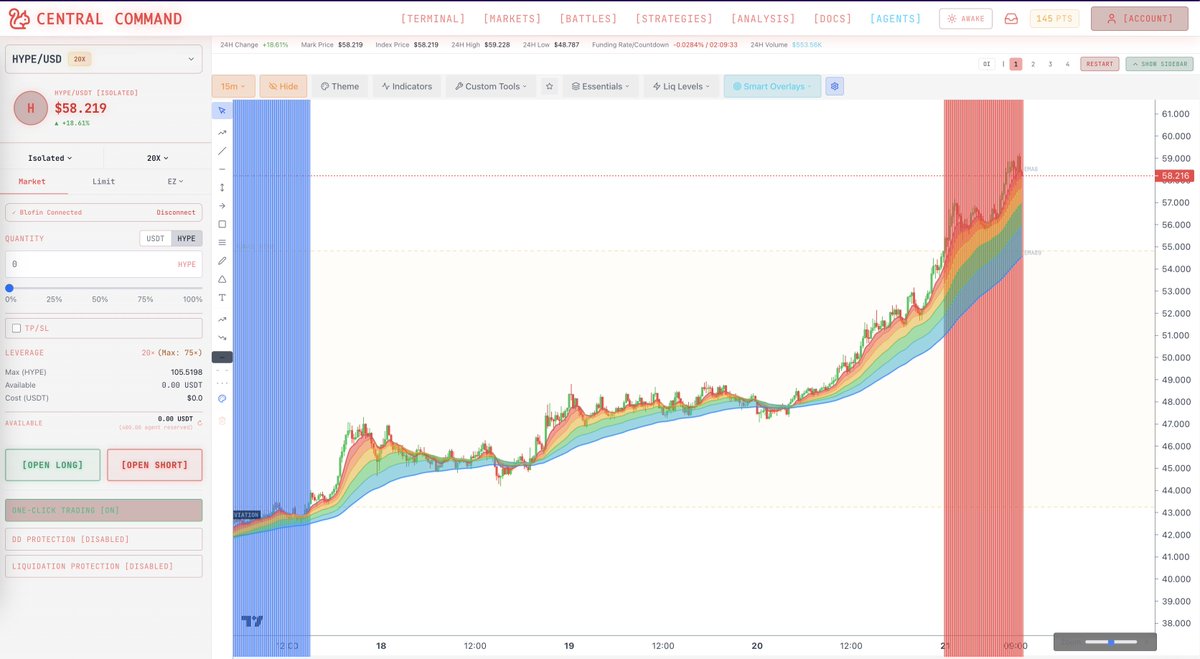Switch to the Limit order tab
This screenshot has height=659, width=1200.
tap(103, 181)
